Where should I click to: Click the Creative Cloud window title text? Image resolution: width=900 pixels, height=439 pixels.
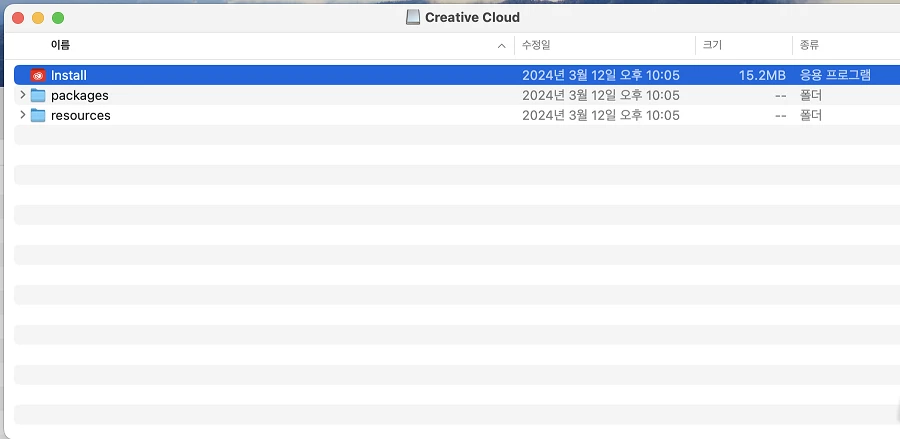pos(472,17)
